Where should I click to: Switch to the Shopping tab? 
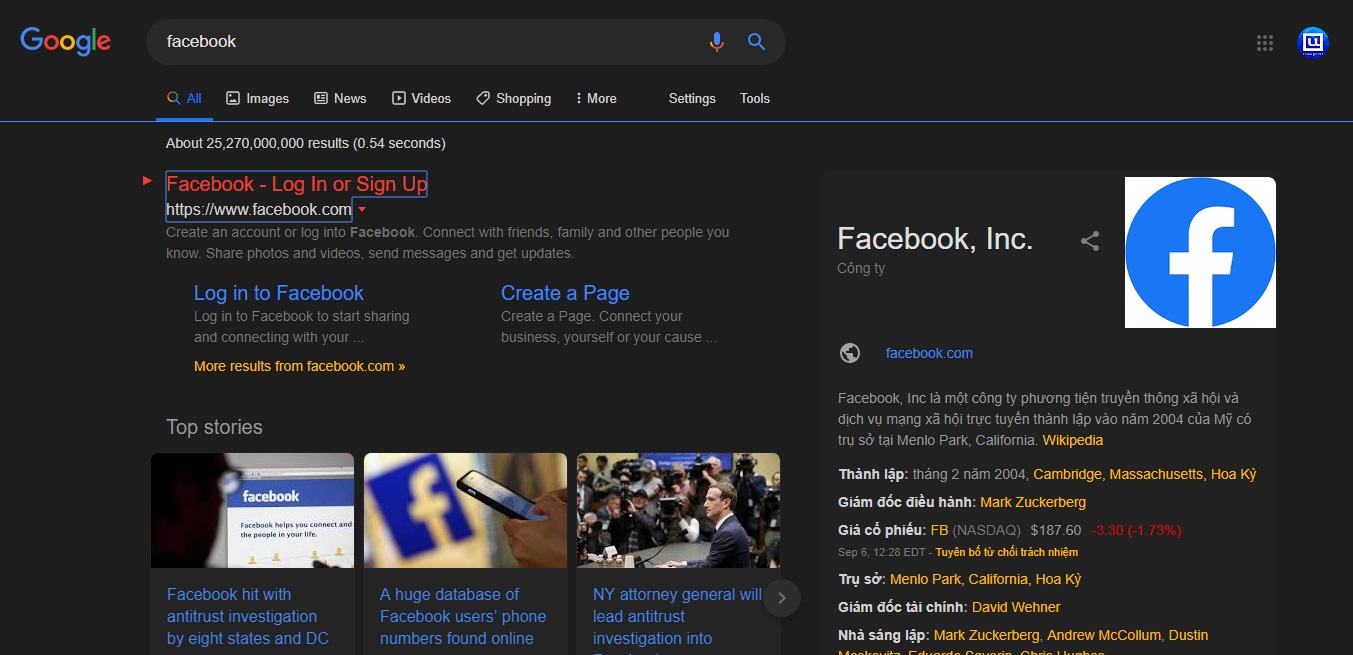[513, 98]
